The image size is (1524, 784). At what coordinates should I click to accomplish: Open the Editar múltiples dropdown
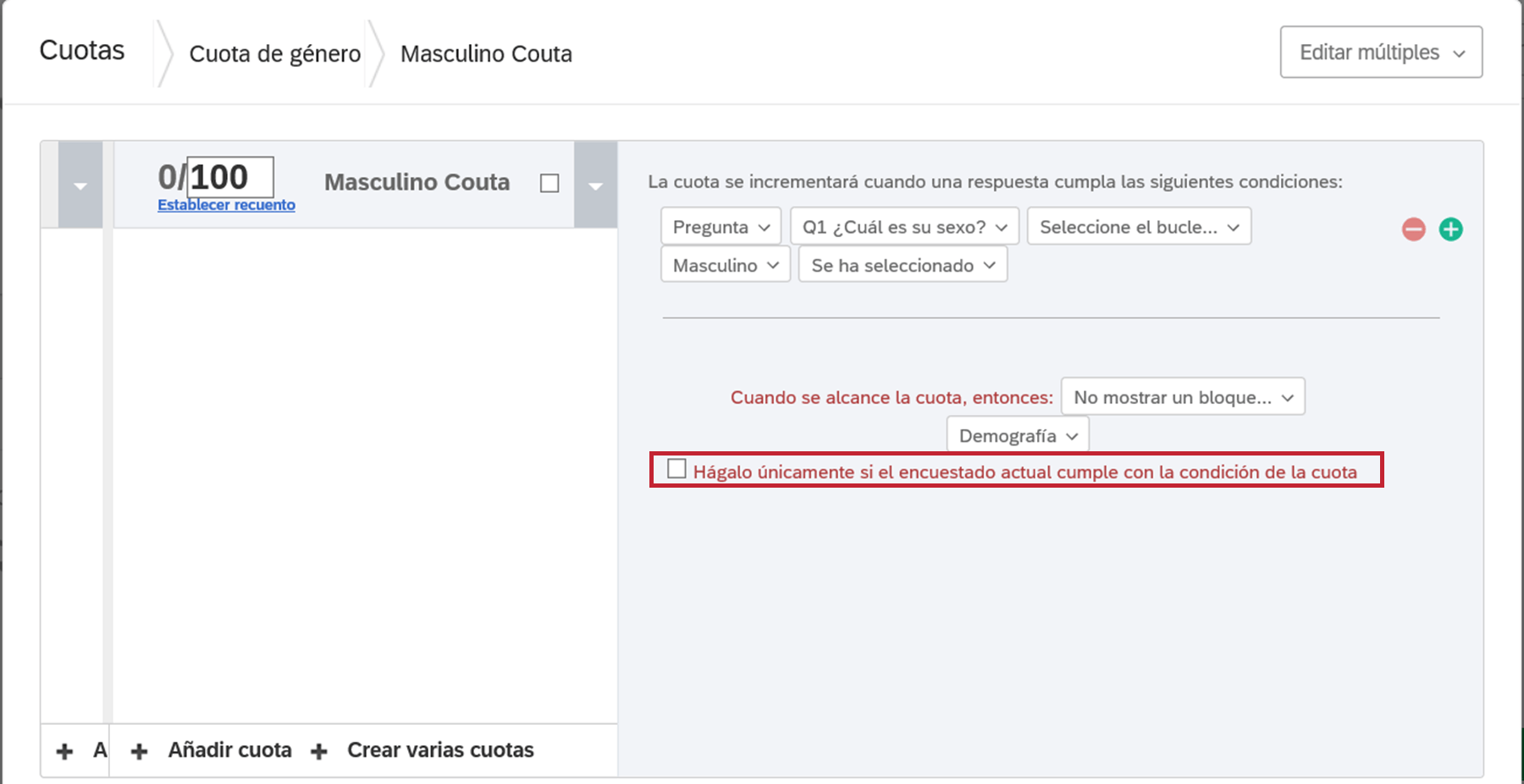pyautogui.click(x=1381, y=52)
